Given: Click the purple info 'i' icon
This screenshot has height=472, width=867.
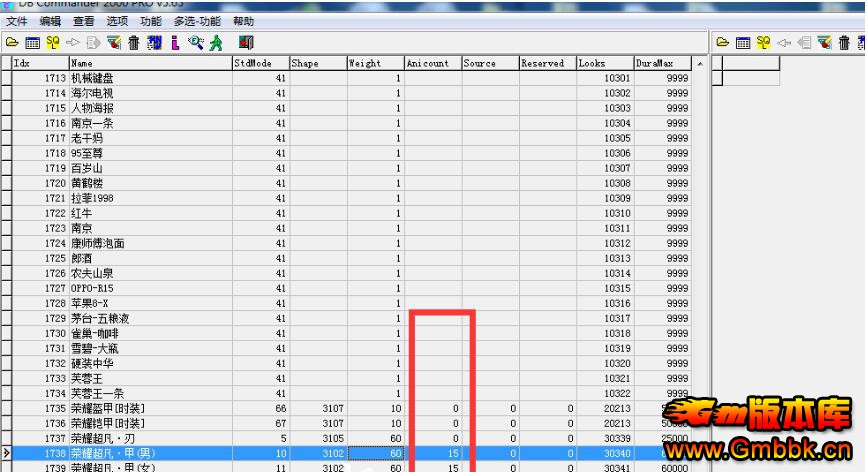Looking at the screenshot, I should pyautogui.click(x=175, y=43).
